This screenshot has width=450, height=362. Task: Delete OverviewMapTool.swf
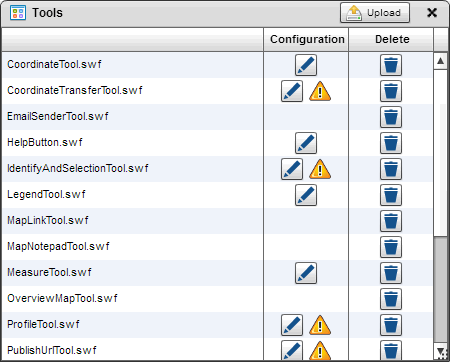click(391, 299)
